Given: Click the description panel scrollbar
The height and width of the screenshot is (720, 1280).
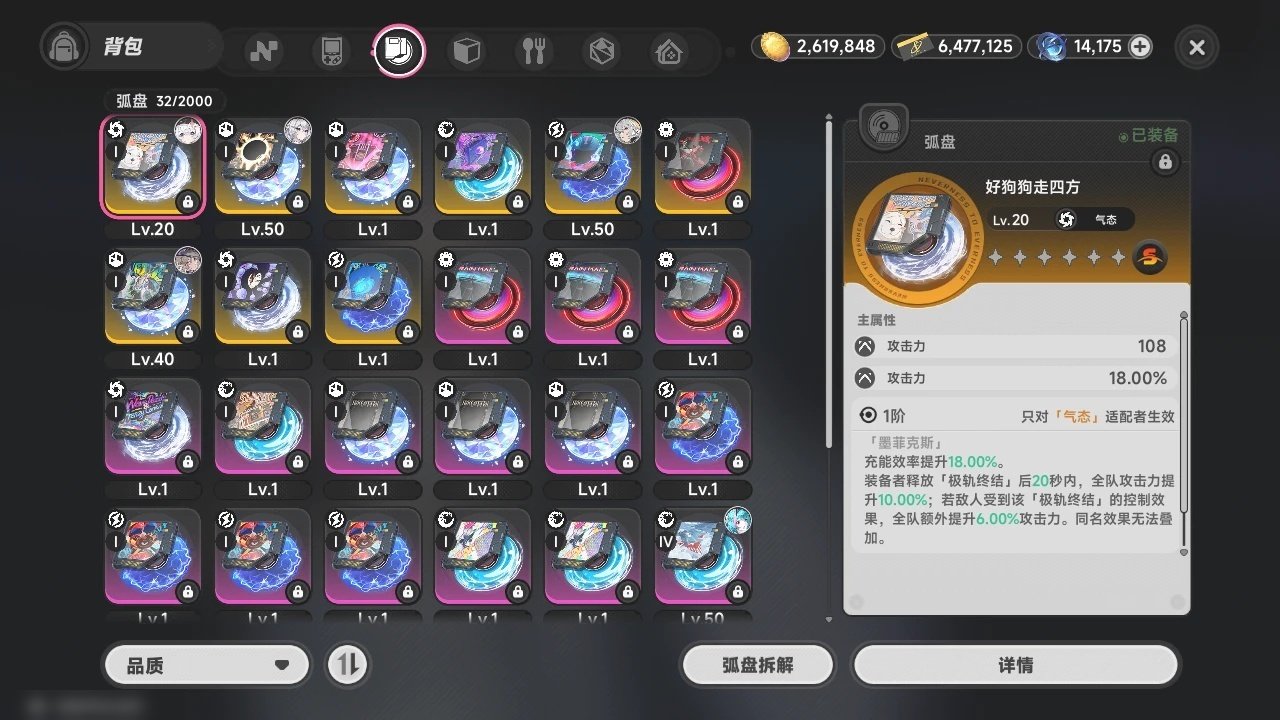Looking at the screenshot, I should click(x=1184, y=432).
